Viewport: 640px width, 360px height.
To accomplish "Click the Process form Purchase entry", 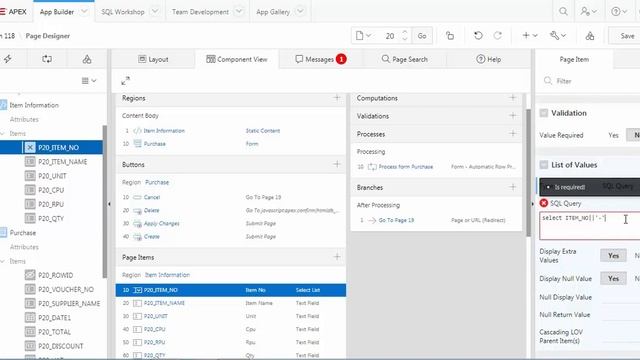I will point(405,167).
